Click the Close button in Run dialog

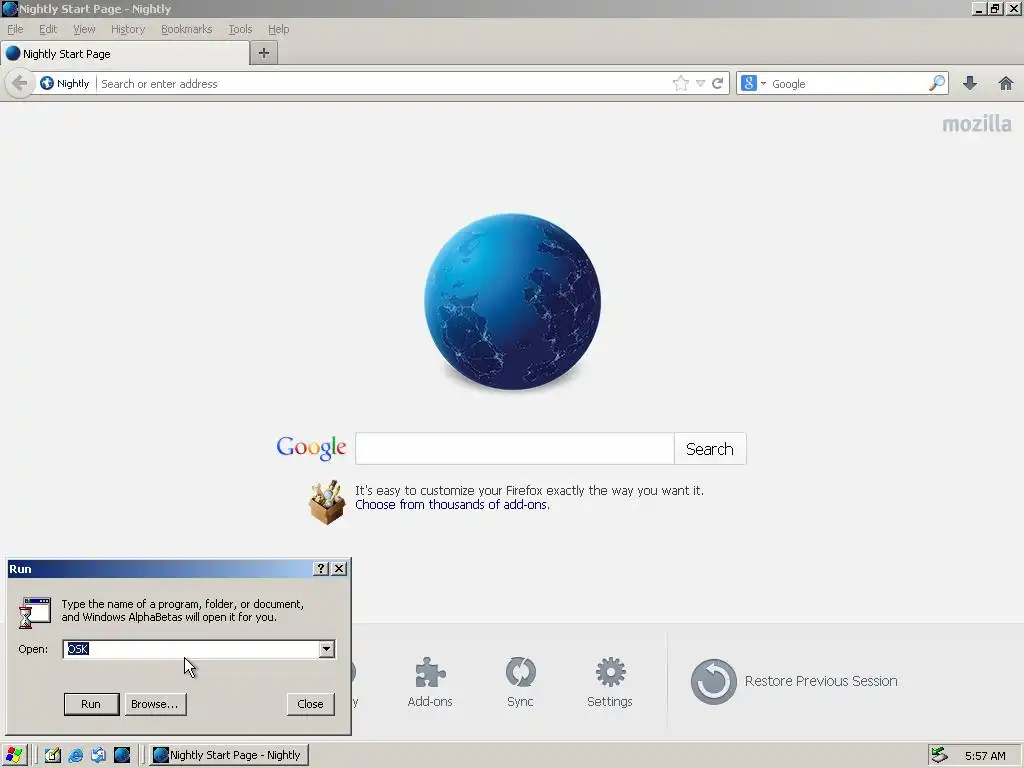[311, 704]
